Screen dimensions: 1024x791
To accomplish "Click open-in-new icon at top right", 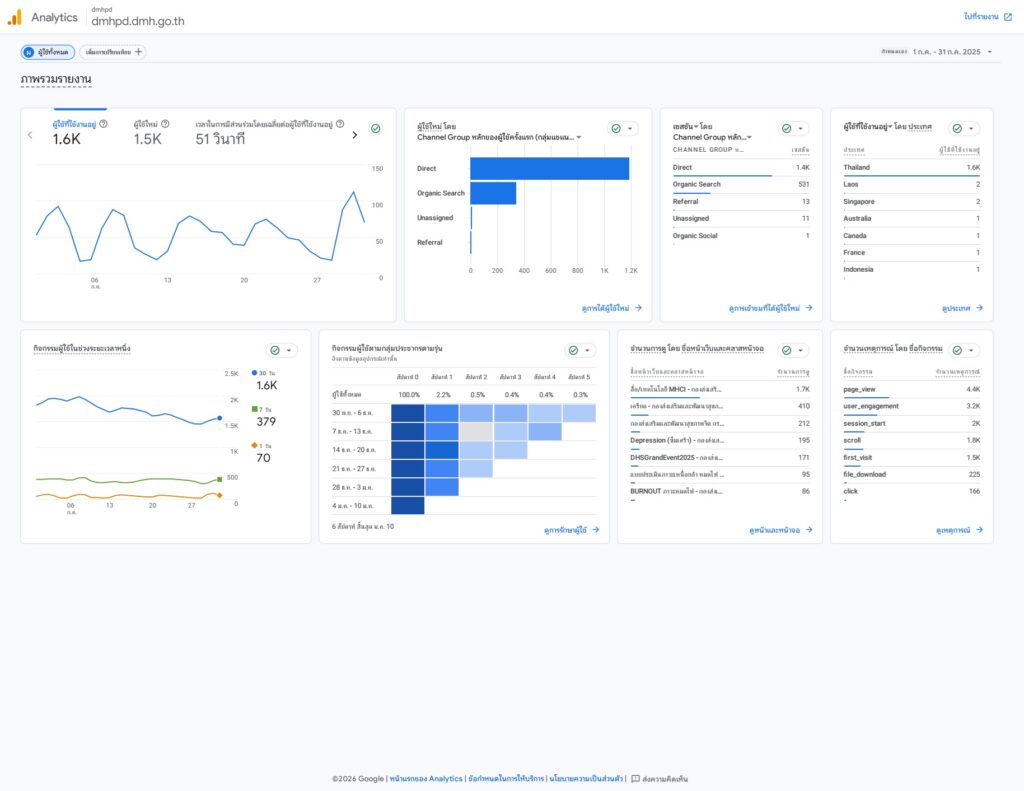I will pyautogui.click(x=1007, y=17).
